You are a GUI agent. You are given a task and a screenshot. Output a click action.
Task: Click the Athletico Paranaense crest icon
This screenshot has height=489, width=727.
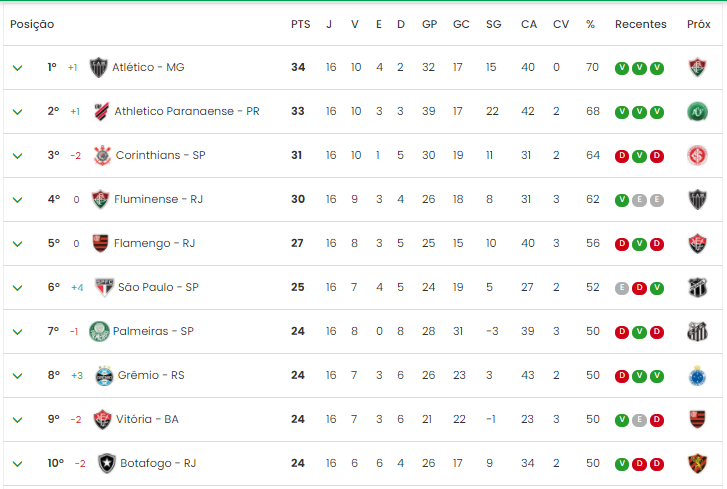click(x=101, y=111)
